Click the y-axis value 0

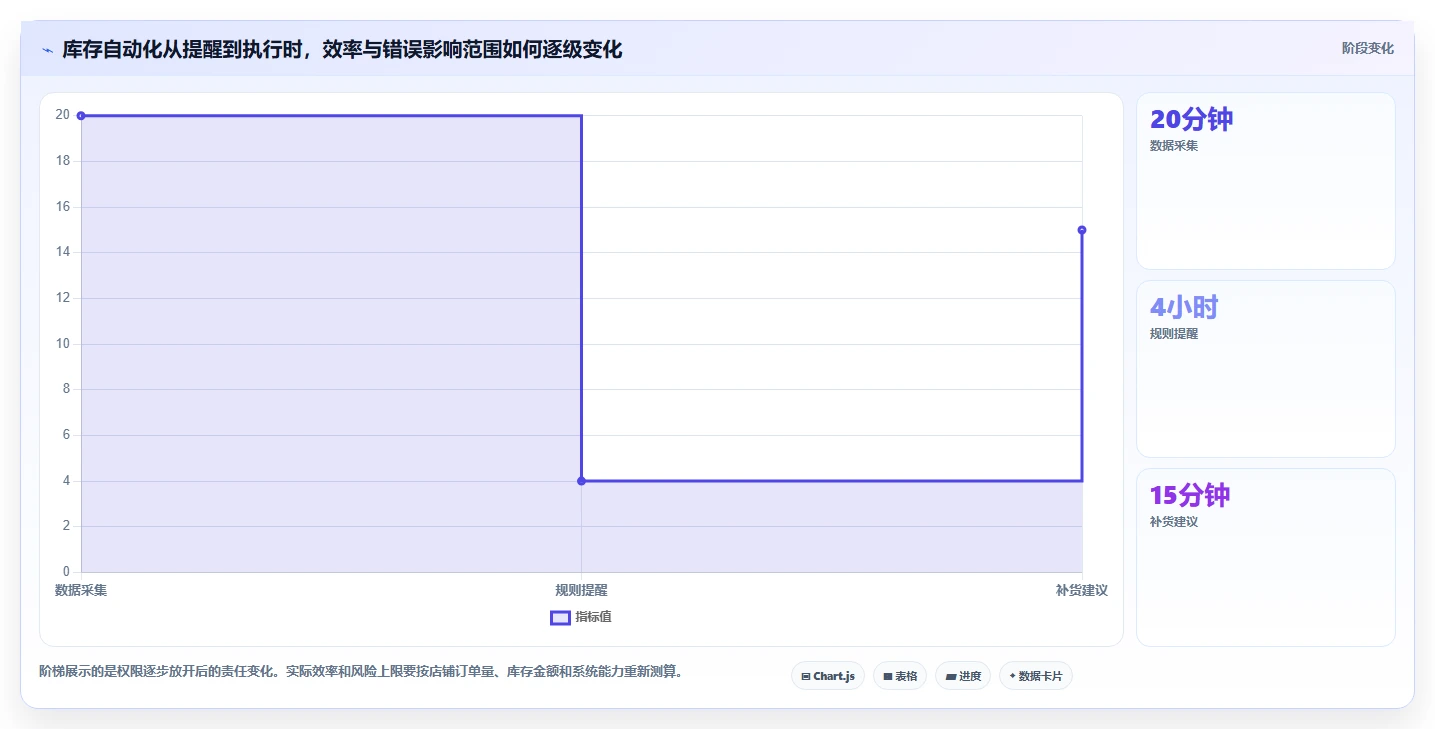(x=66, y=572)
